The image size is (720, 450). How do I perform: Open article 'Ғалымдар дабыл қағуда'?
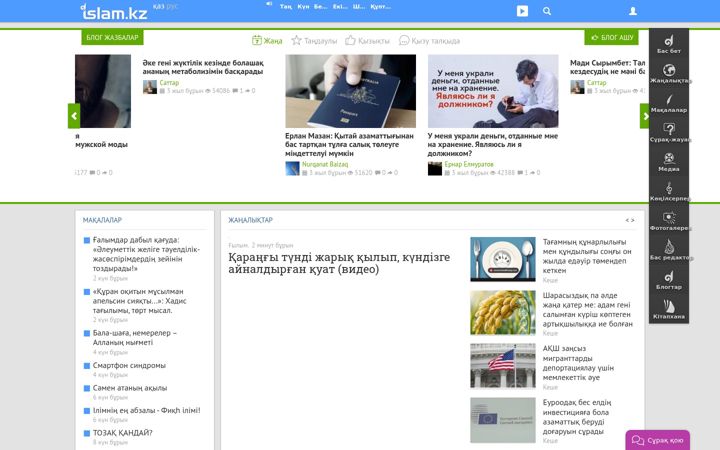click(x=146, y=254)
